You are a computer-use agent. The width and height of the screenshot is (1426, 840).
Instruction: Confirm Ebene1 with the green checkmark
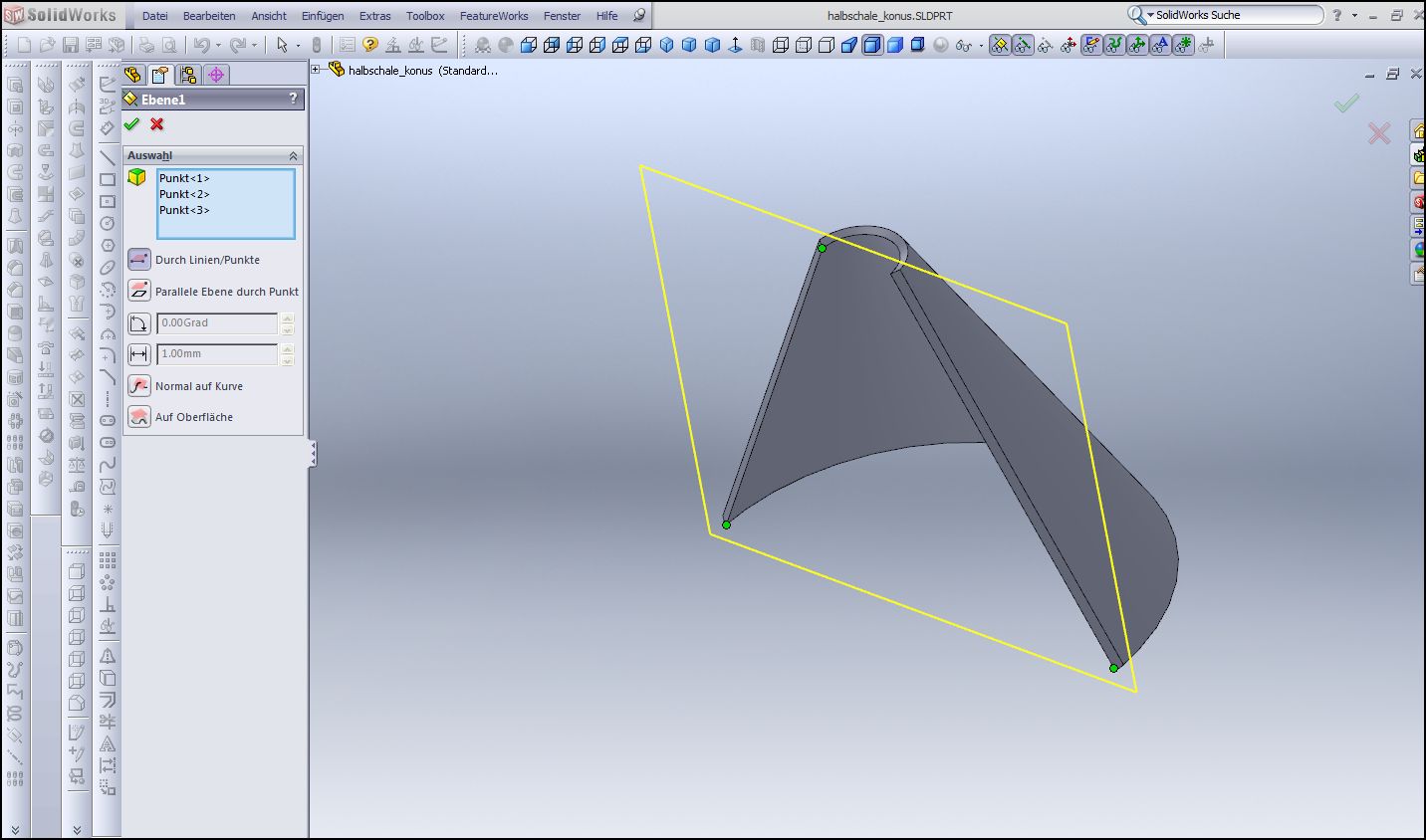click(x=131, y=124)
